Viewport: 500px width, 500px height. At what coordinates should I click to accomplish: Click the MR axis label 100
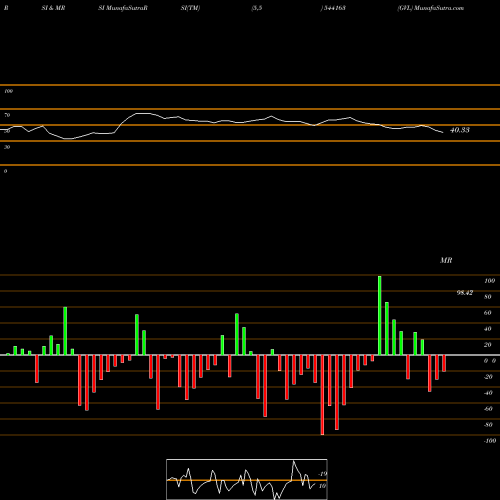[x=489, y=281]
